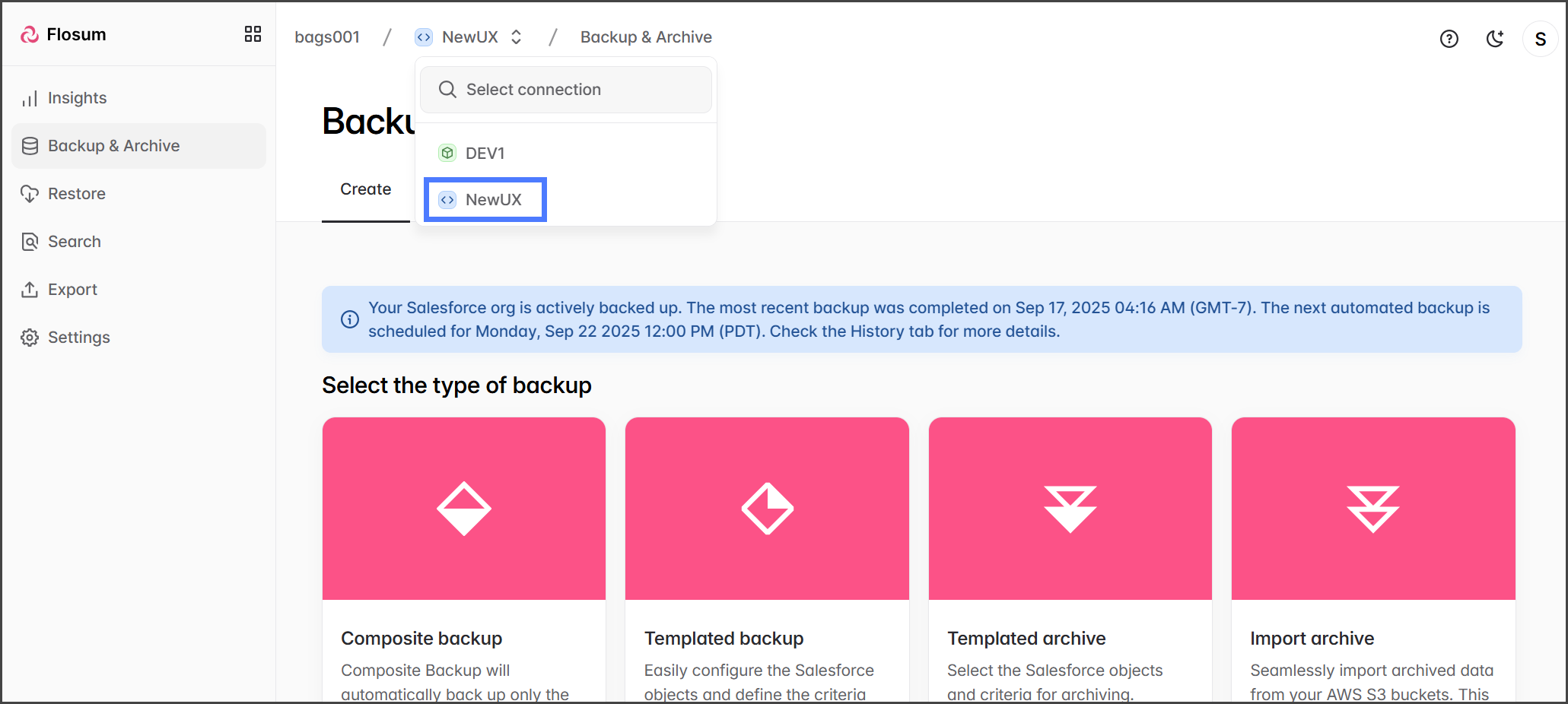Open Settings in the sidebar

click(x=78, y=338)
